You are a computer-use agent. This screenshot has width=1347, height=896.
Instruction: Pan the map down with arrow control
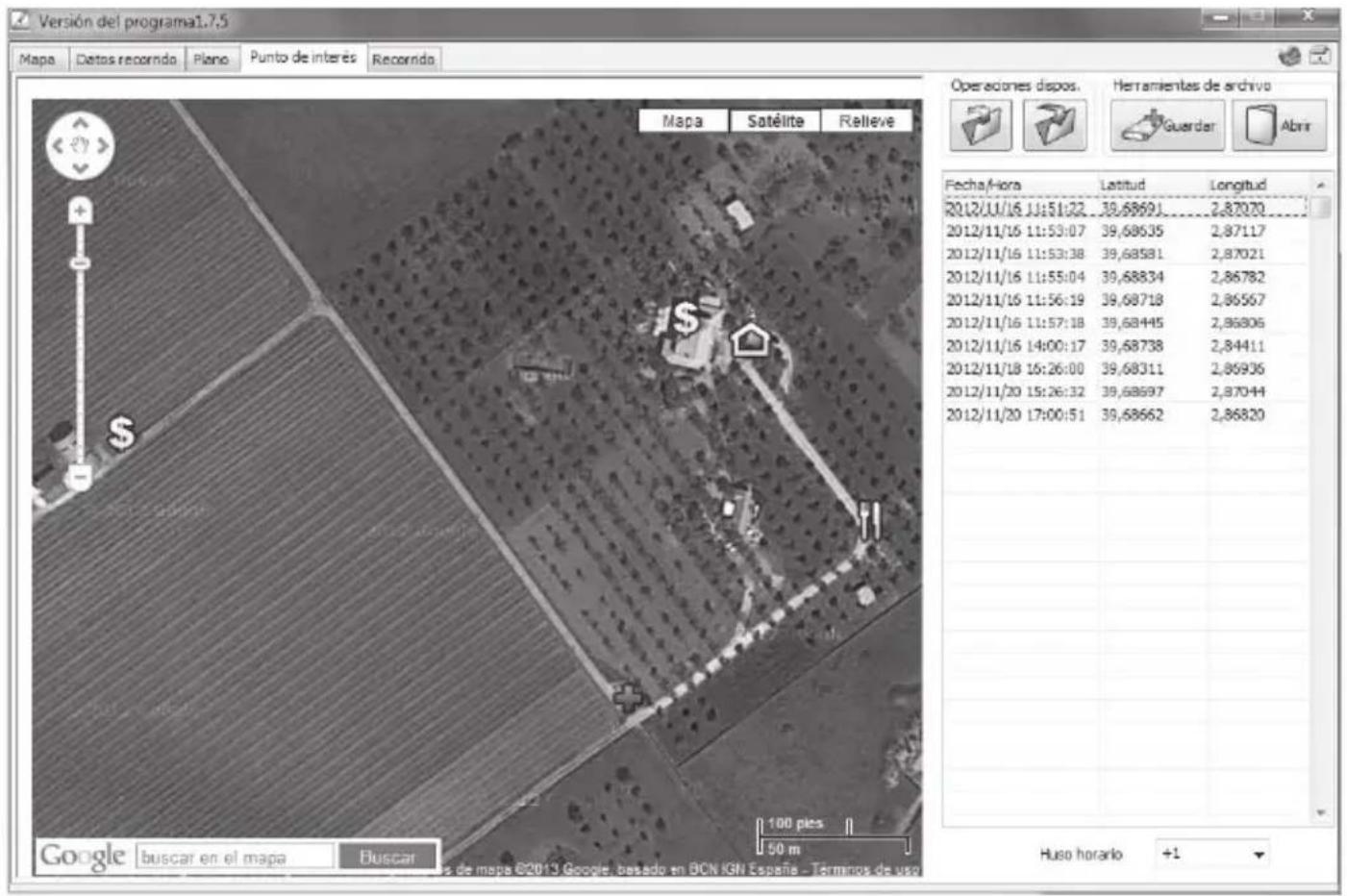pyautogui.click(x=81, y=168)
